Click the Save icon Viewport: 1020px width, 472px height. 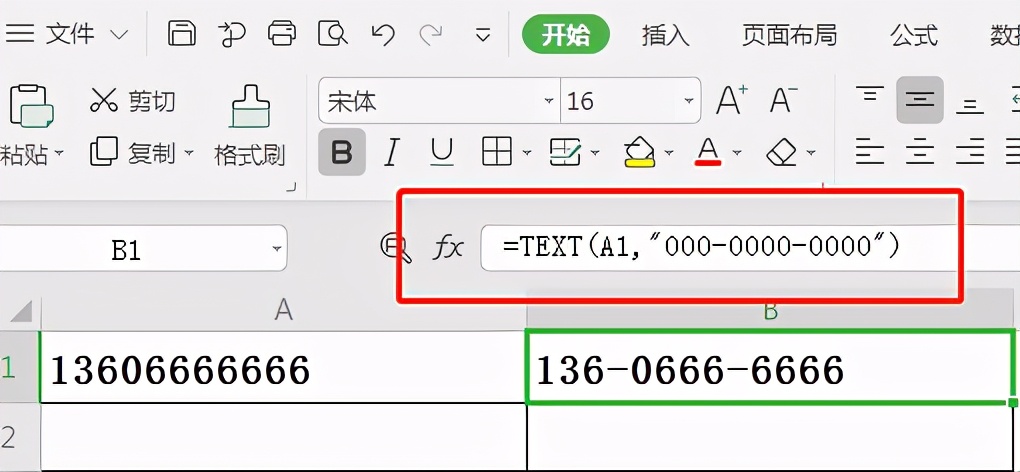pos(181,33)
